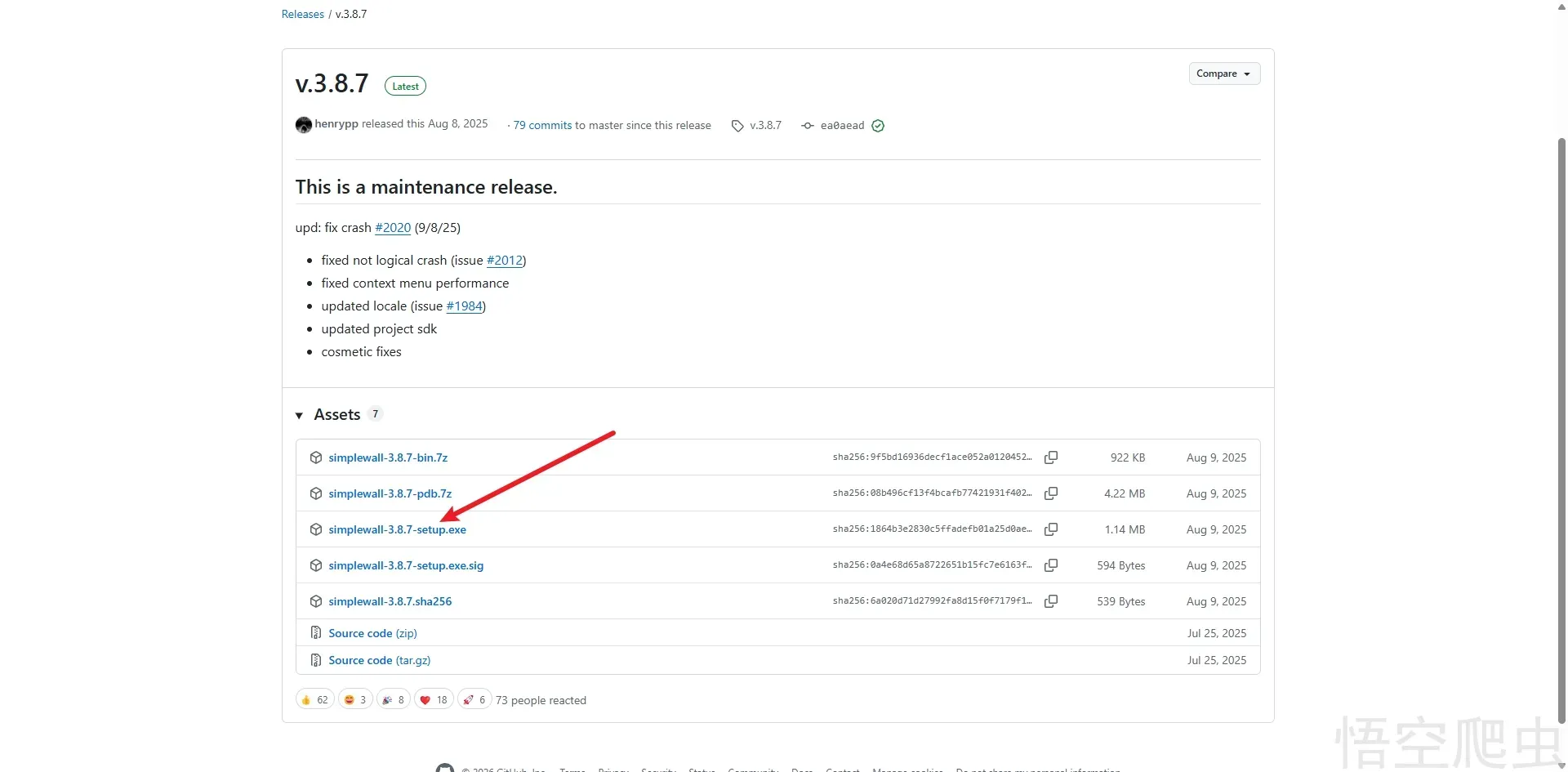Copy SHA256 hash for simplewall-3.8.7-setup.exe
Image resolution: width=1568 pixels, height=772 pixels.
(1051, 529)
